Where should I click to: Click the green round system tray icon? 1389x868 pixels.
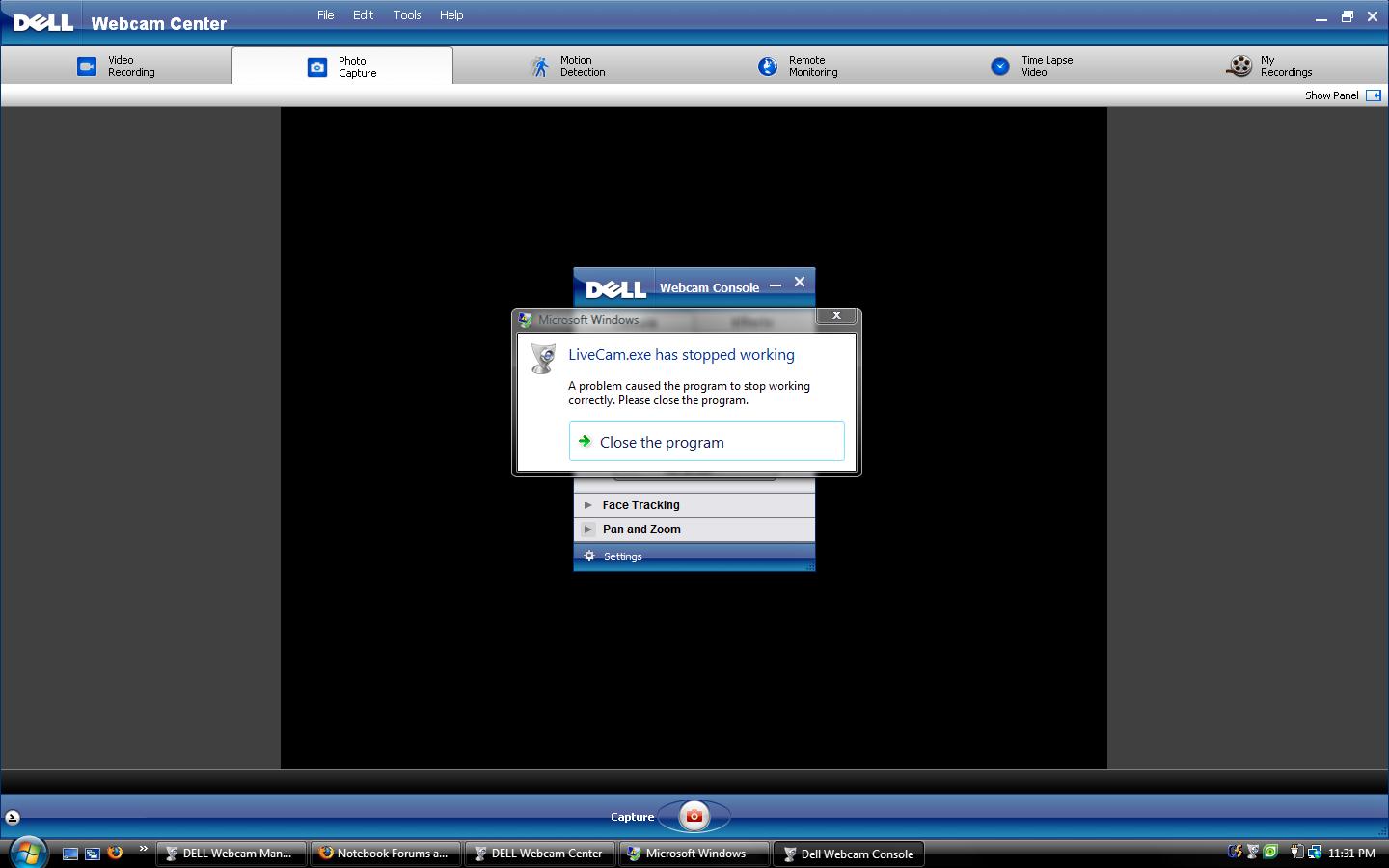tap(1271, 852)
